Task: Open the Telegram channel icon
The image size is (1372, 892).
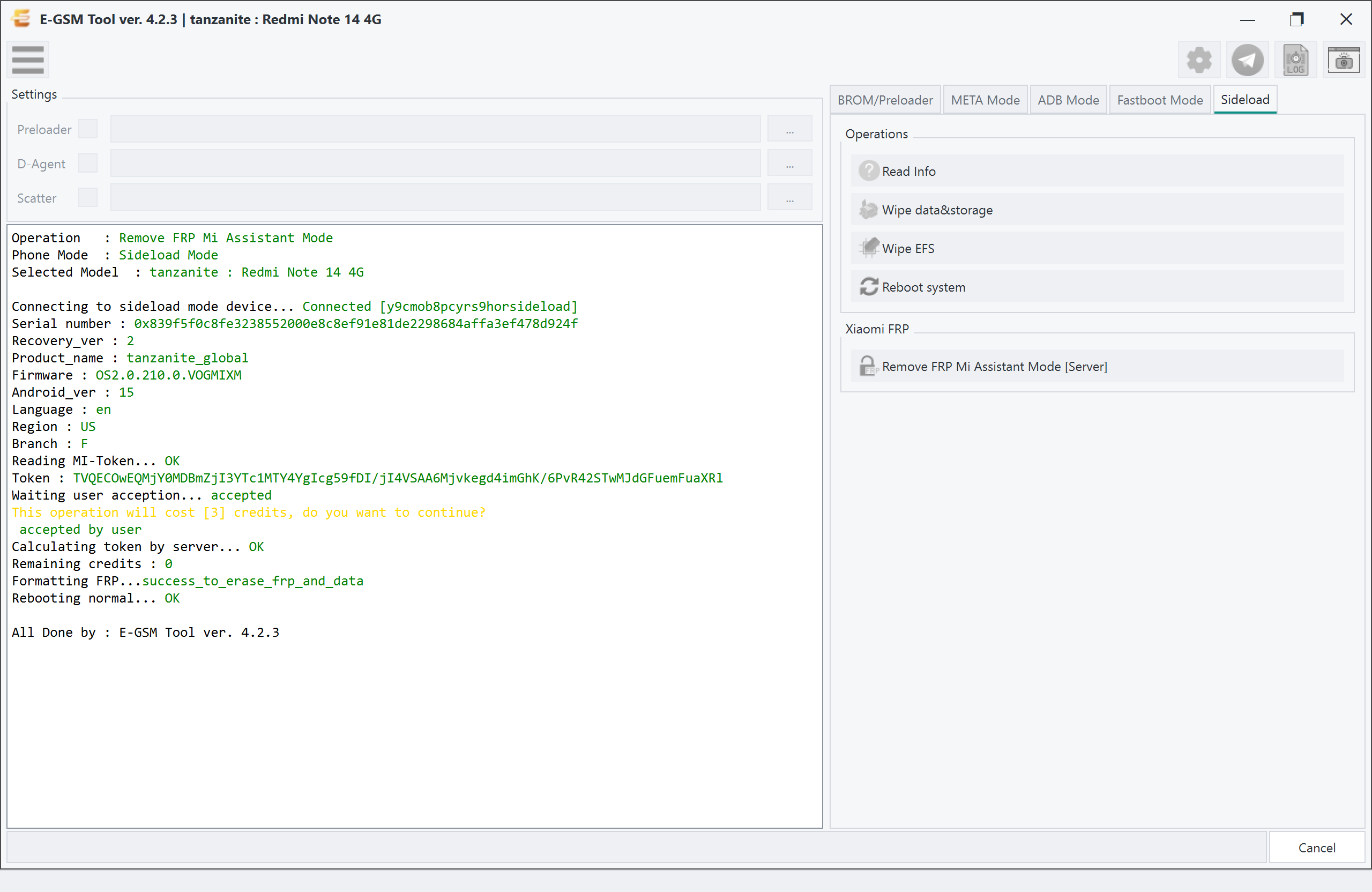Action: [1248, 60]
